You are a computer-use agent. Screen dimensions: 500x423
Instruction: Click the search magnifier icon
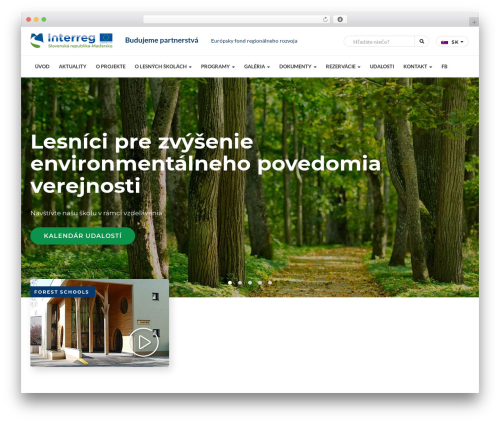point(422,41)
